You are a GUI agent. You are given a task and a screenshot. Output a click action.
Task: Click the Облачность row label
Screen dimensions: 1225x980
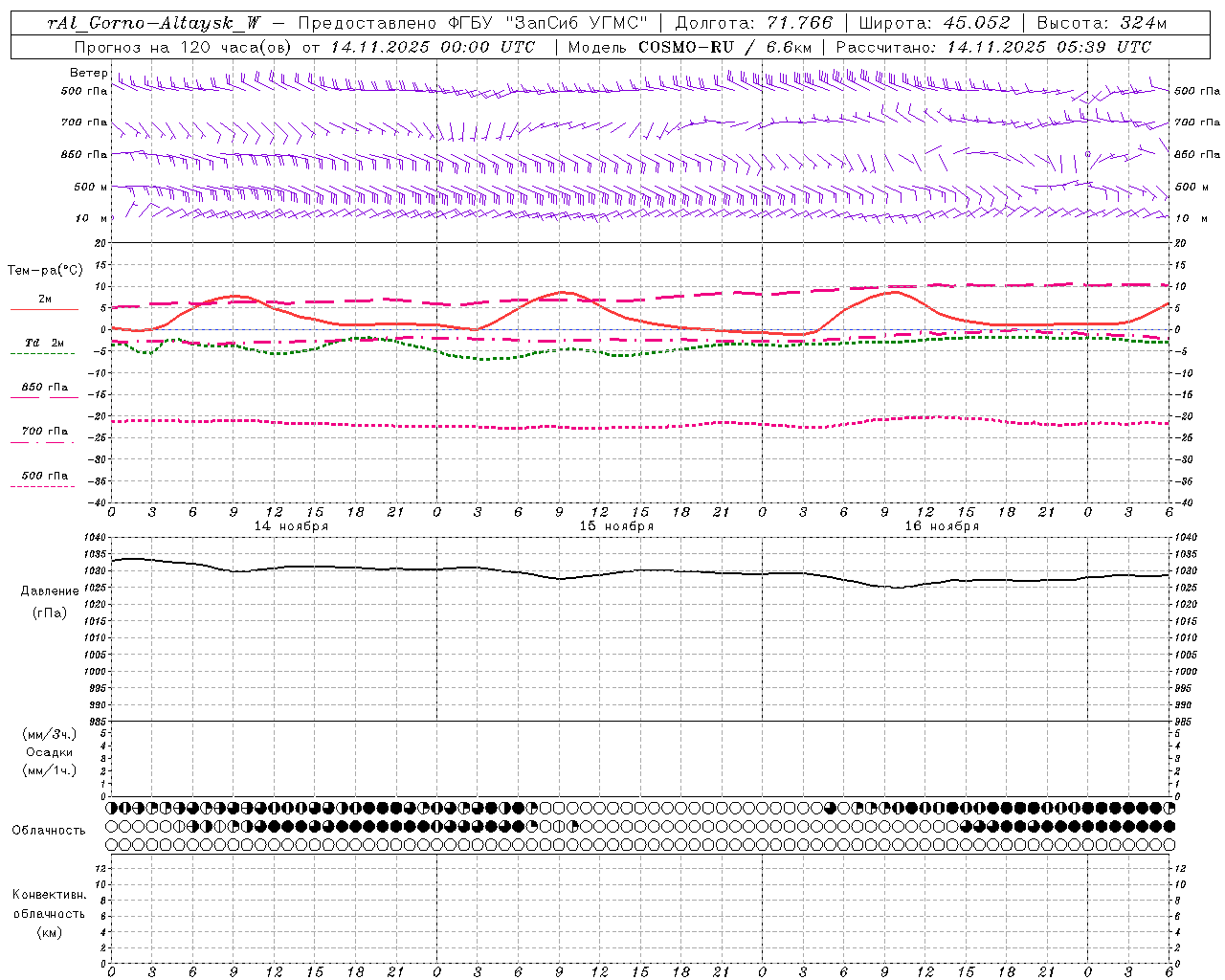[49, 831]
